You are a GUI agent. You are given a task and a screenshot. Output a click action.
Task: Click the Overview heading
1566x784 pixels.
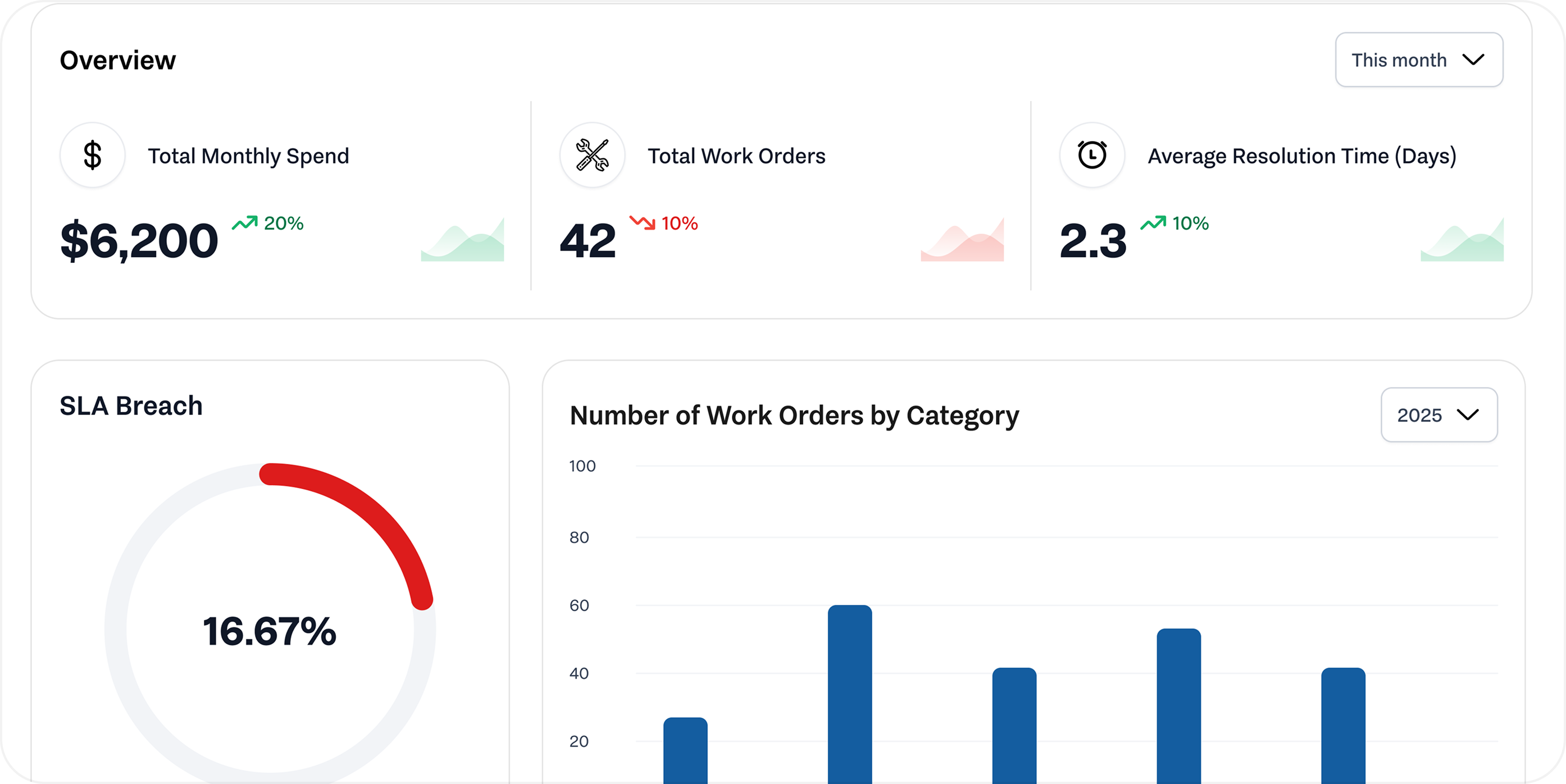(x=118, y=60)
